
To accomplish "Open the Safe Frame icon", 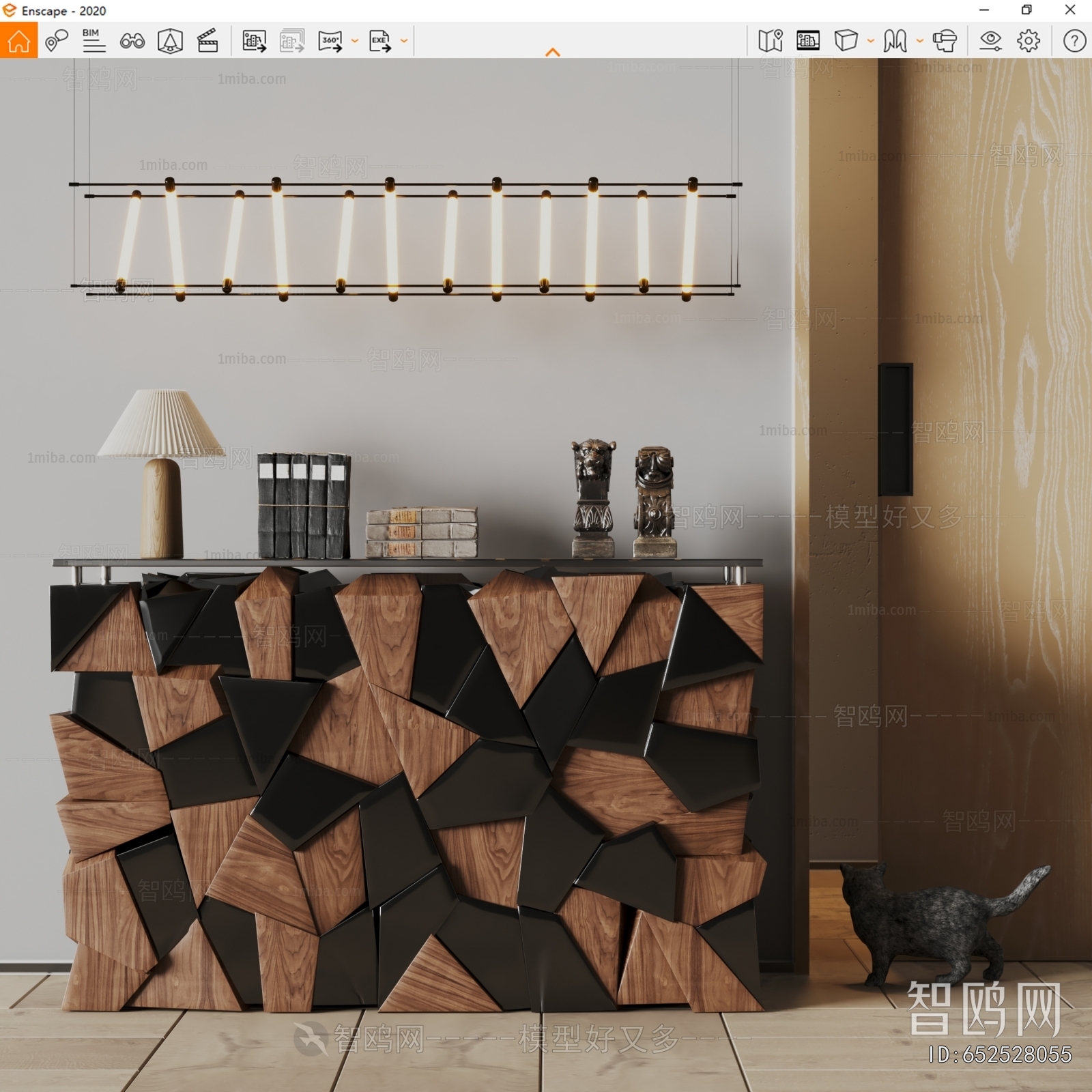I will coord(170,41).
